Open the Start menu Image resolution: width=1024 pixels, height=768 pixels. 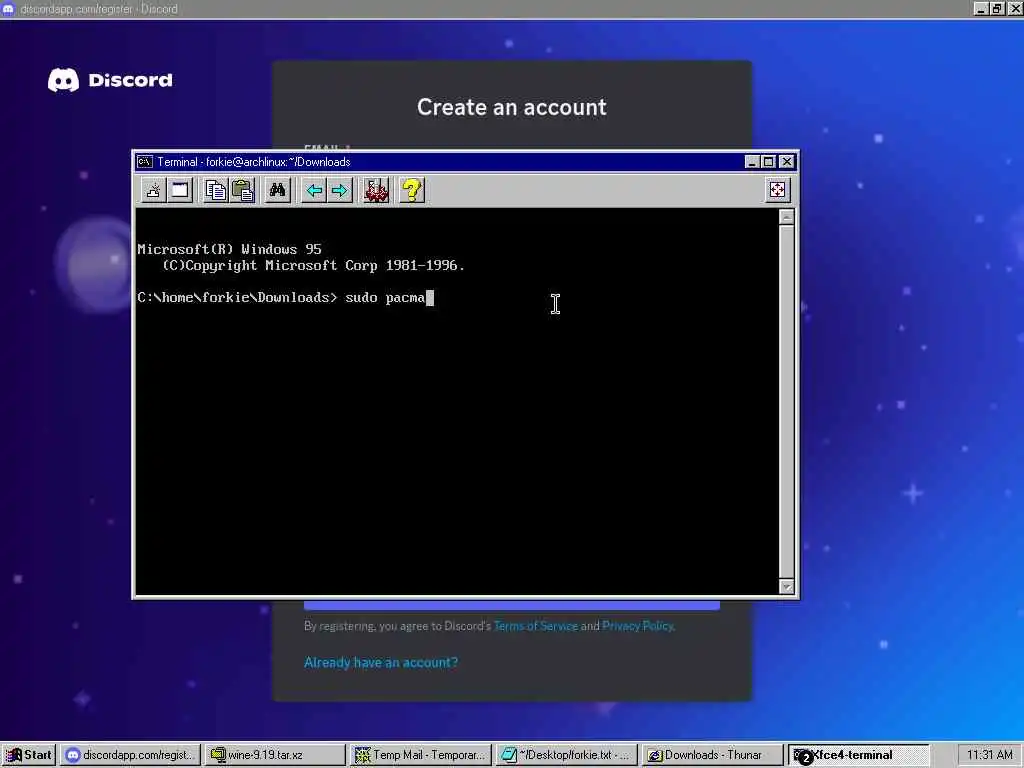29,755
